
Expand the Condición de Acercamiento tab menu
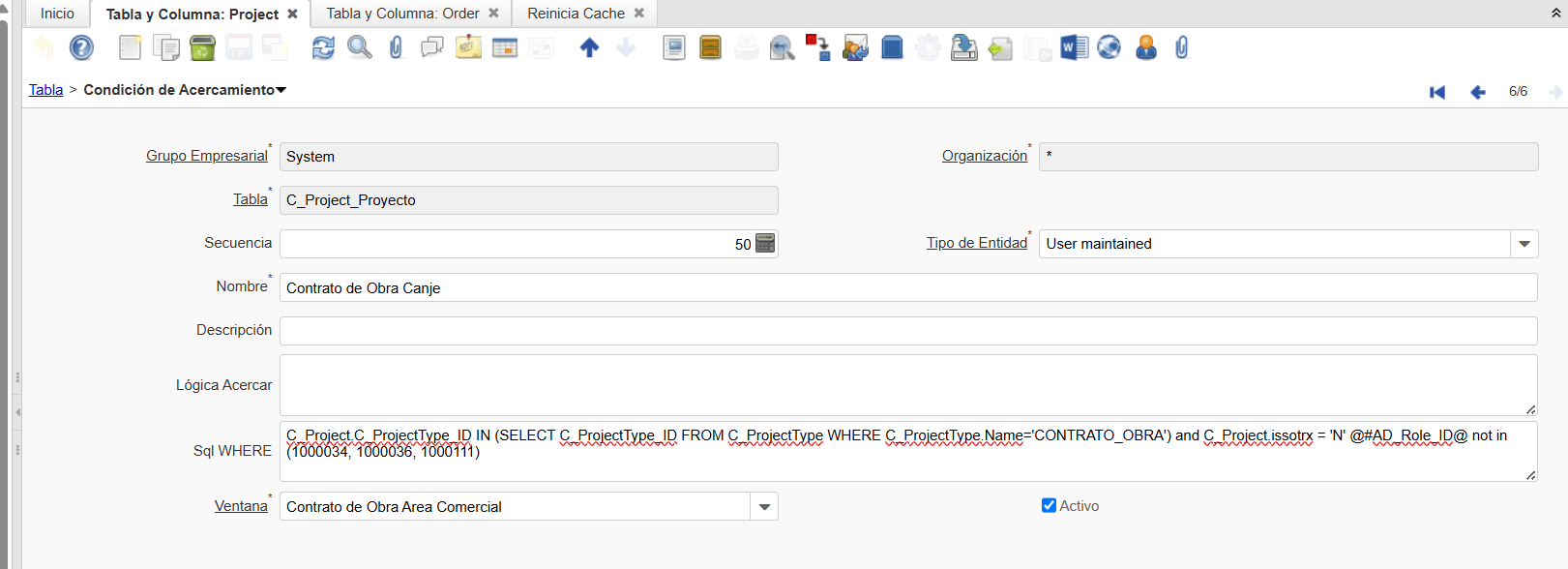click(x=281, y=90)
